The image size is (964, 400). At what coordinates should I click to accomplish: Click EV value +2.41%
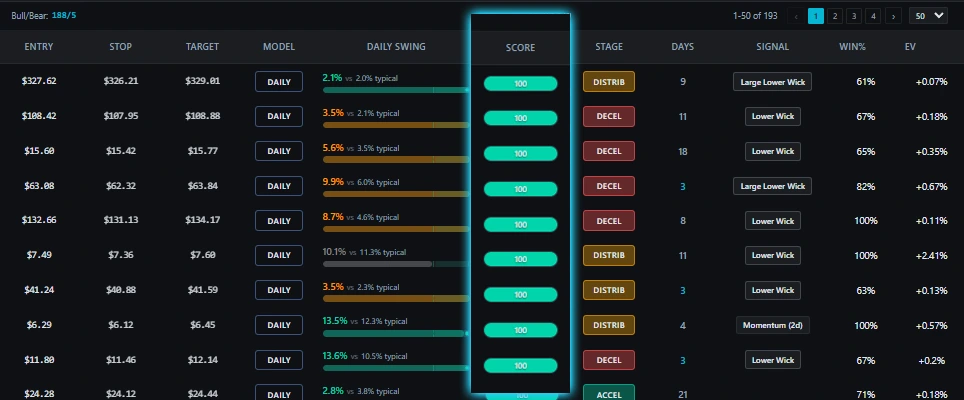coord(931,256)
